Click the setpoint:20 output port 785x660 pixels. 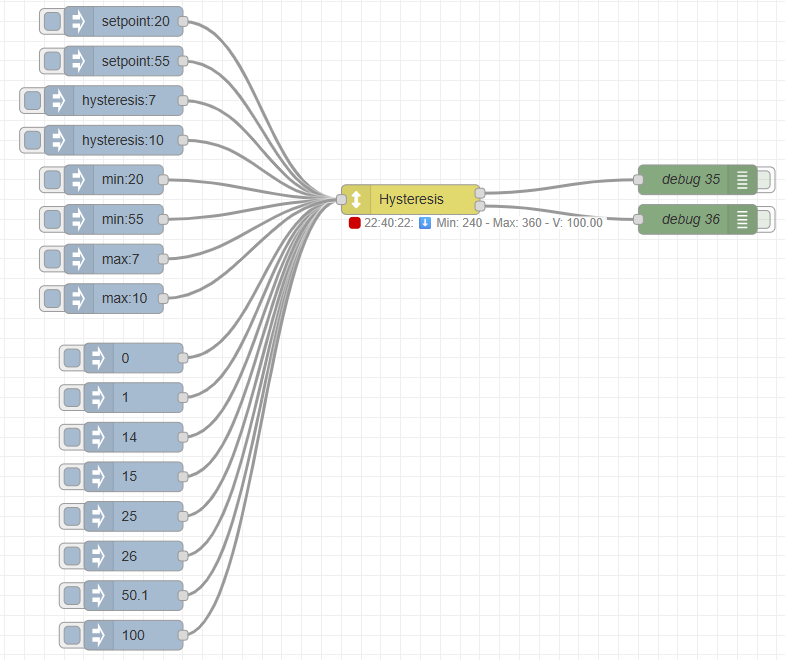coord(183,22)
